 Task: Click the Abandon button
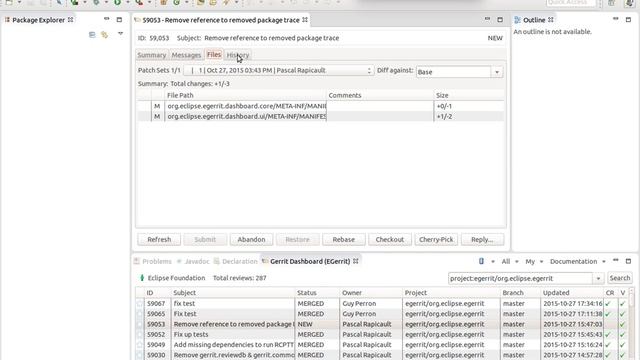pos(251,240)
